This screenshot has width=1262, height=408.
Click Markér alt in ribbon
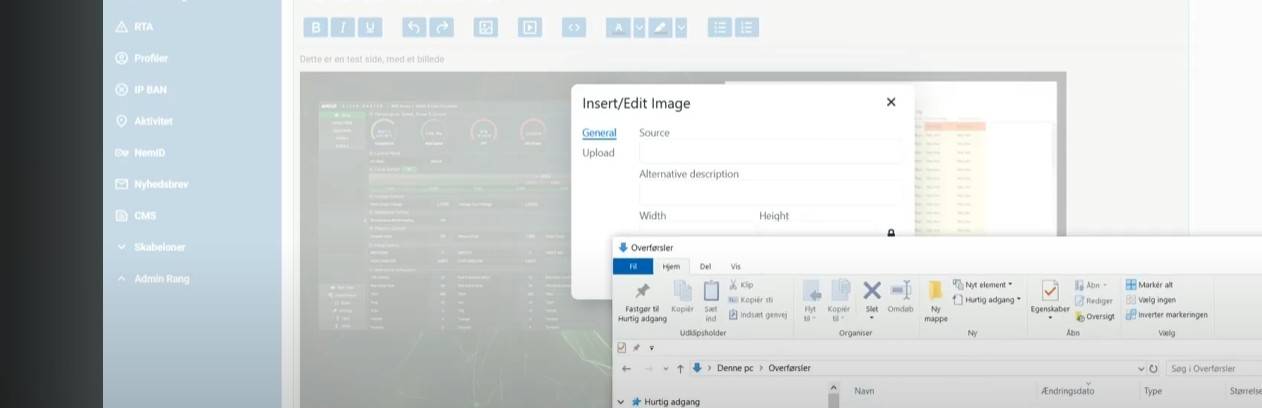tap(1150, 285)
